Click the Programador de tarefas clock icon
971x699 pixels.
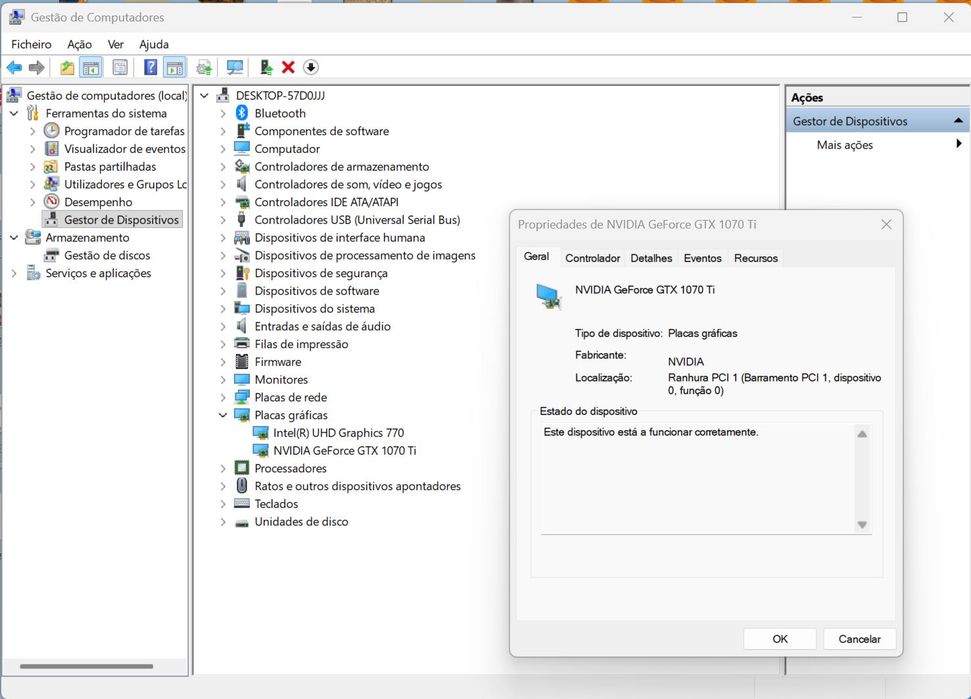(x=52, y=131)
